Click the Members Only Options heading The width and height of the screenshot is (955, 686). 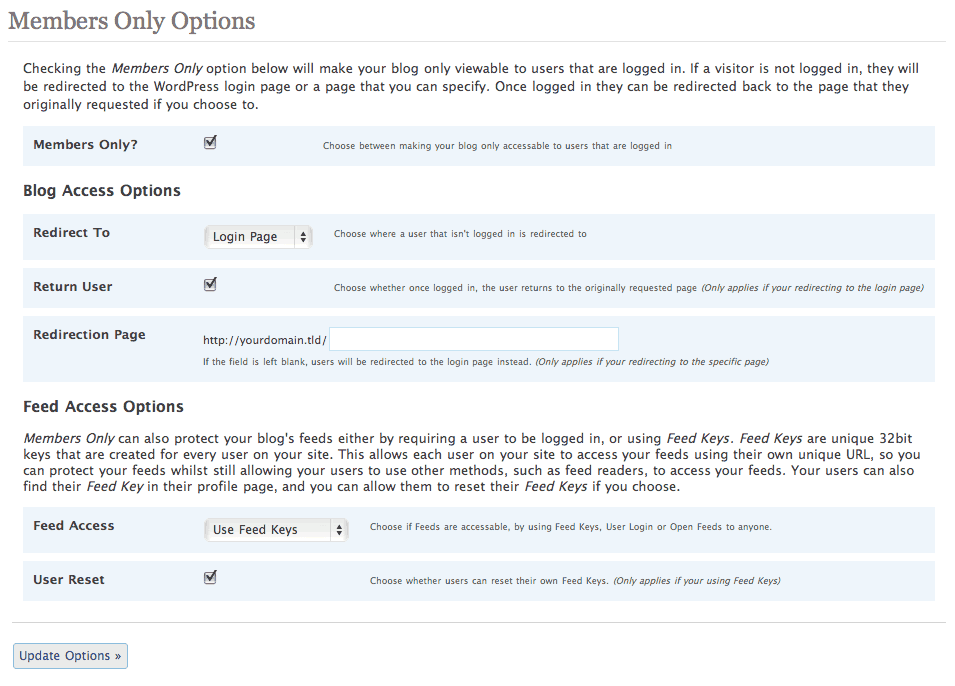[132, 21]
